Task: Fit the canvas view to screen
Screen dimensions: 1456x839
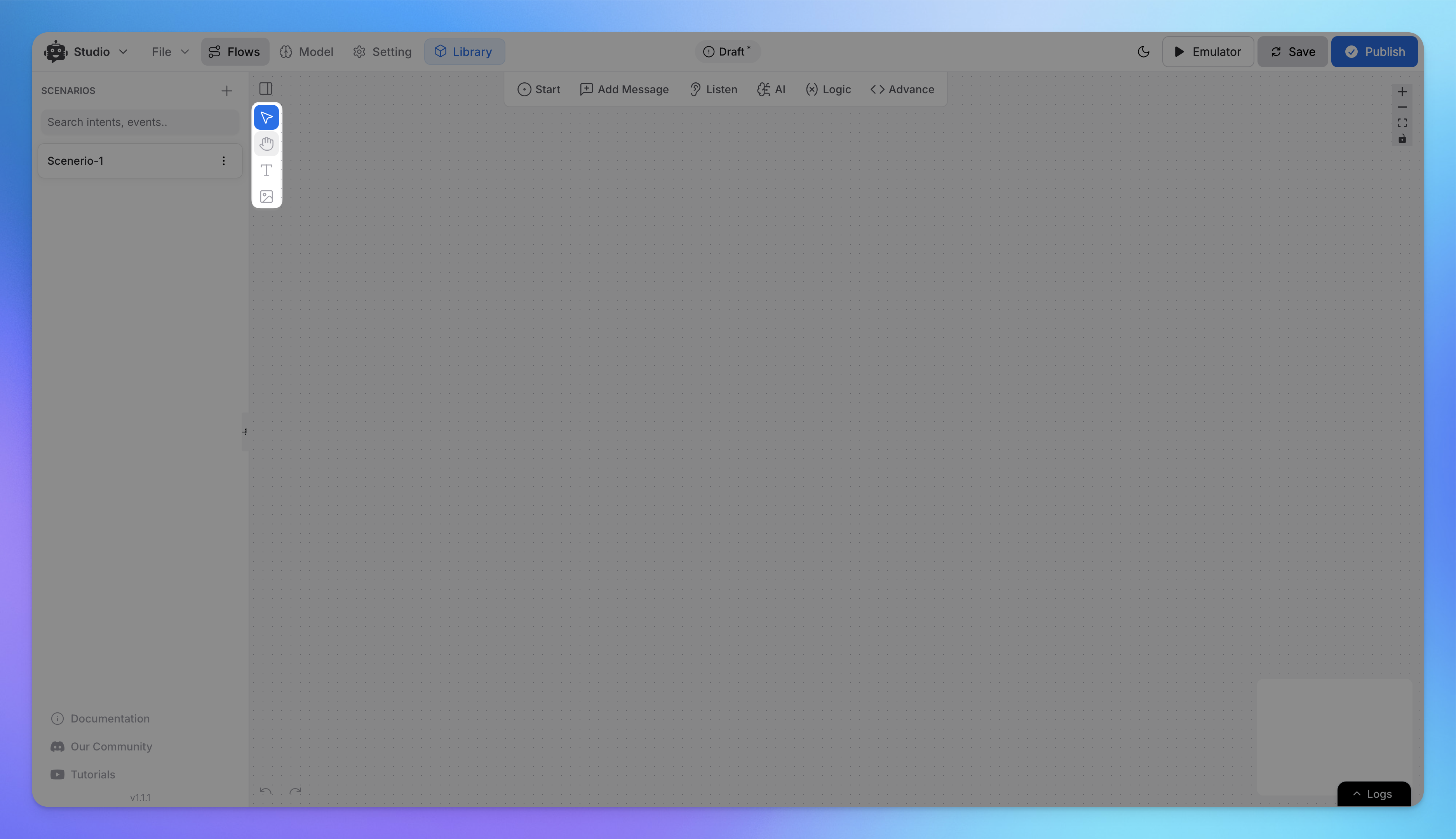Action: 1402,123
